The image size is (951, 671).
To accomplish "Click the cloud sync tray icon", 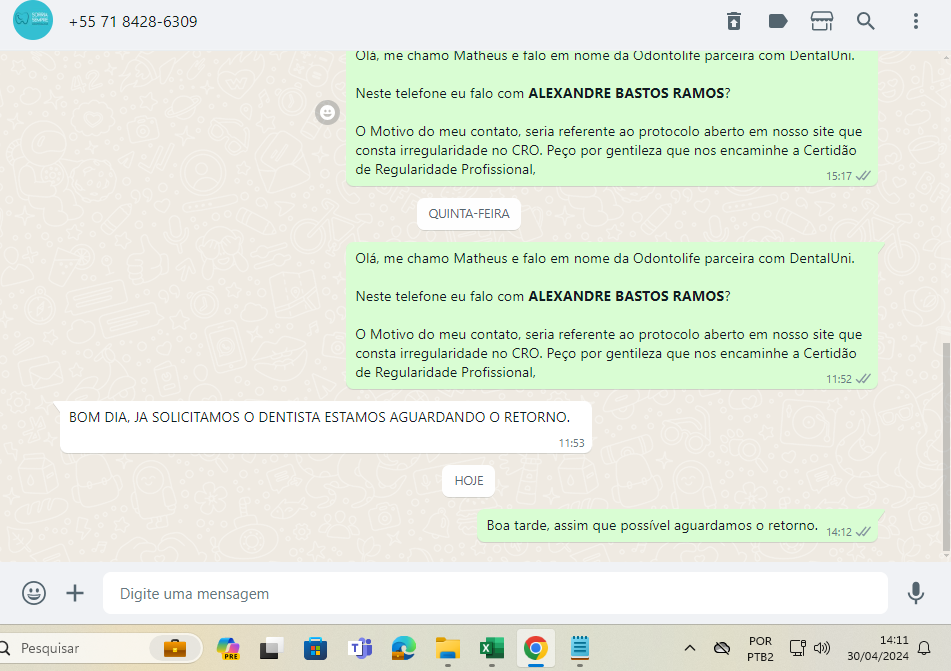I will 722,648.
